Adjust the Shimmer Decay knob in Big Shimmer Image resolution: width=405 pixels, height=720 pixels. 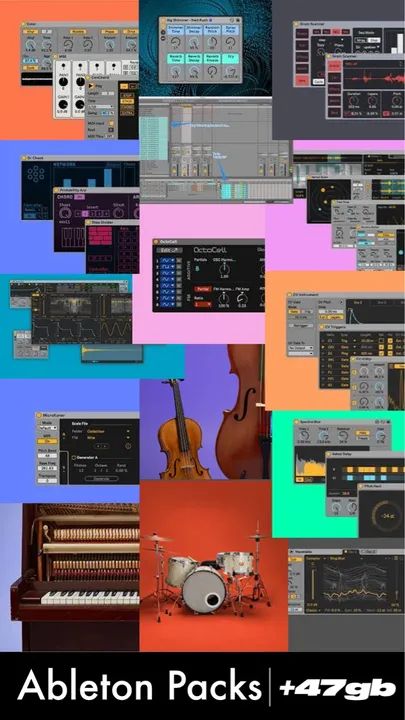coord(193,42)
